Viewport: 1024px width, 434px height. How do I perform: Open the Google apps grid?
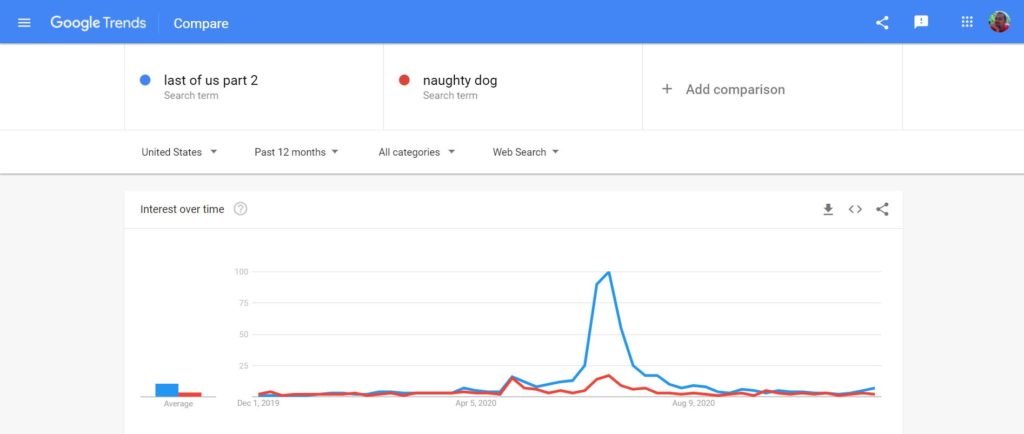point(967,22)
